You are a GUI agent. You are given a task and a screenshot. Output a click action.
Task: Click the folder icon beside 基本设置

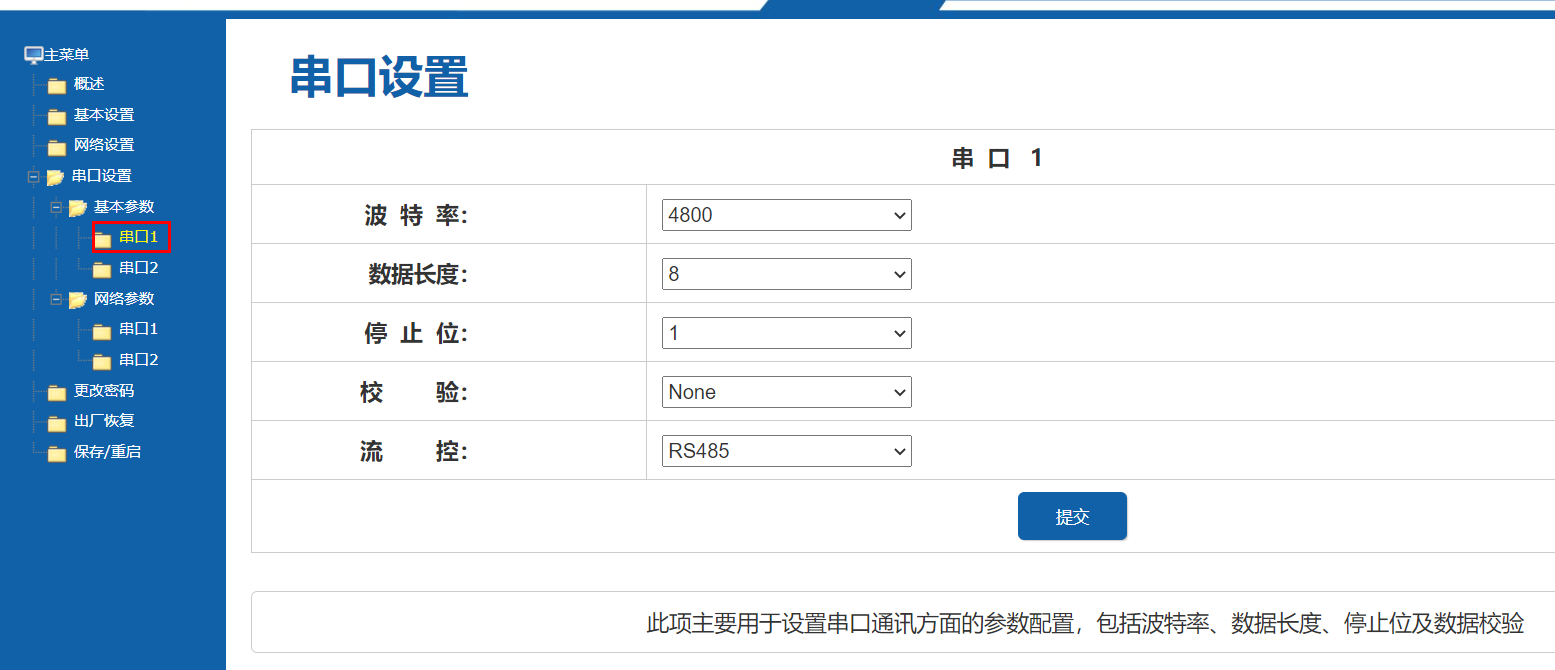pos(57,115)
